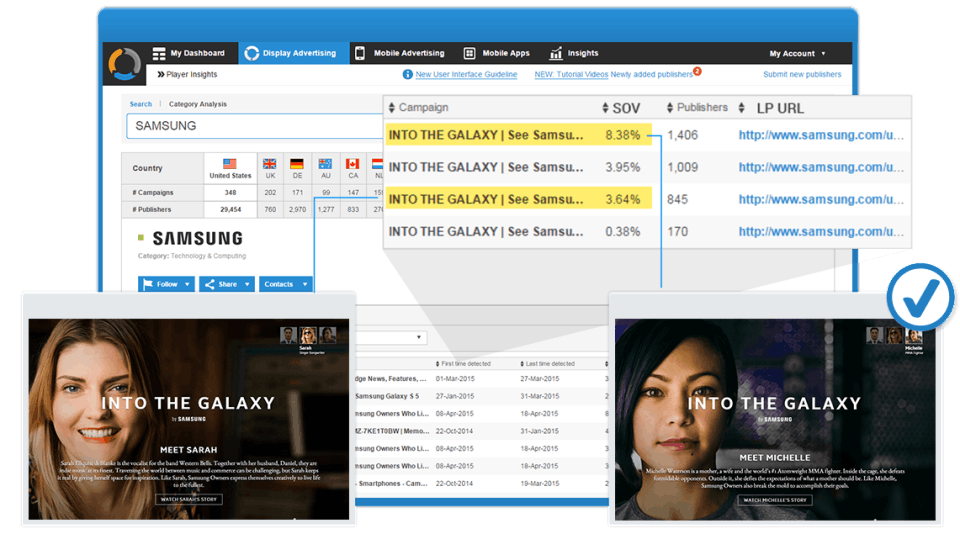
Task: Open the Meet Michelle ad thumbnail
Action: 775,419
